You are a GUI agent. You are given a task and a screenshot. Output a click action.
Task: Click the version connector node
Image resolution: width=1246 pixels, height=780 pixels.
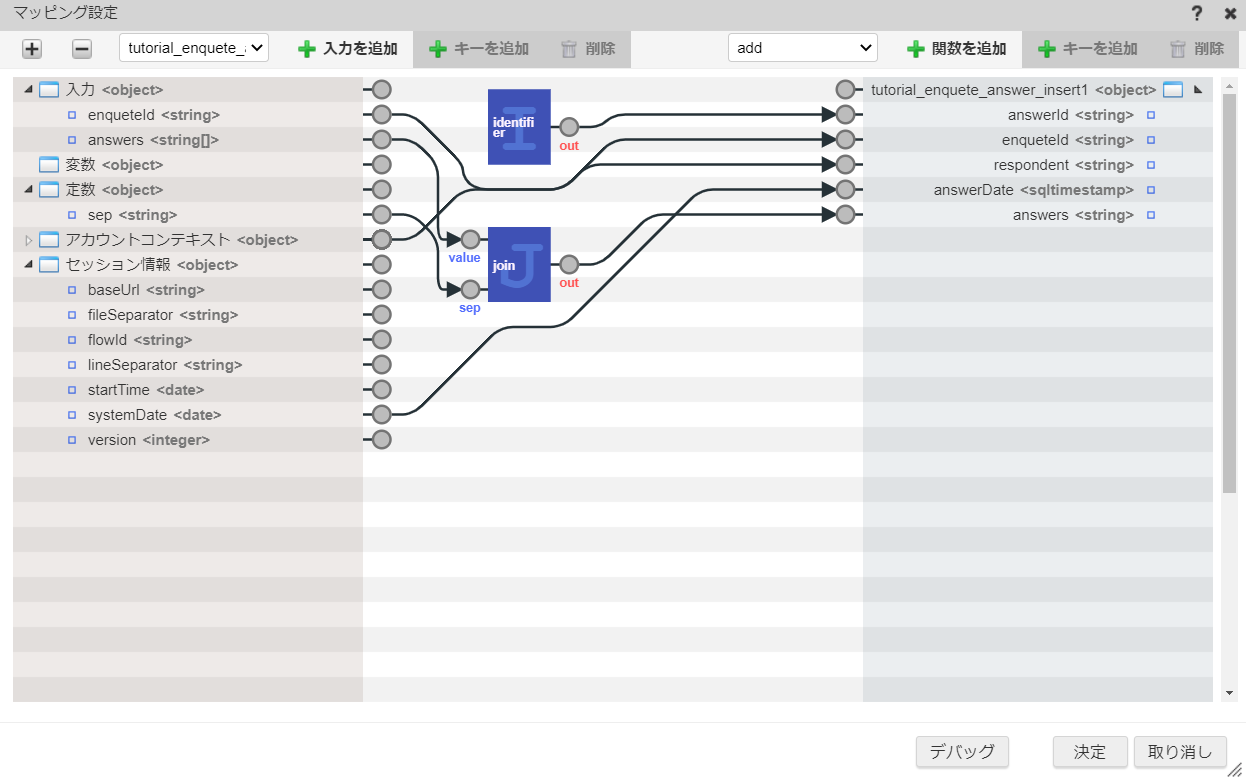pos(381,440)
